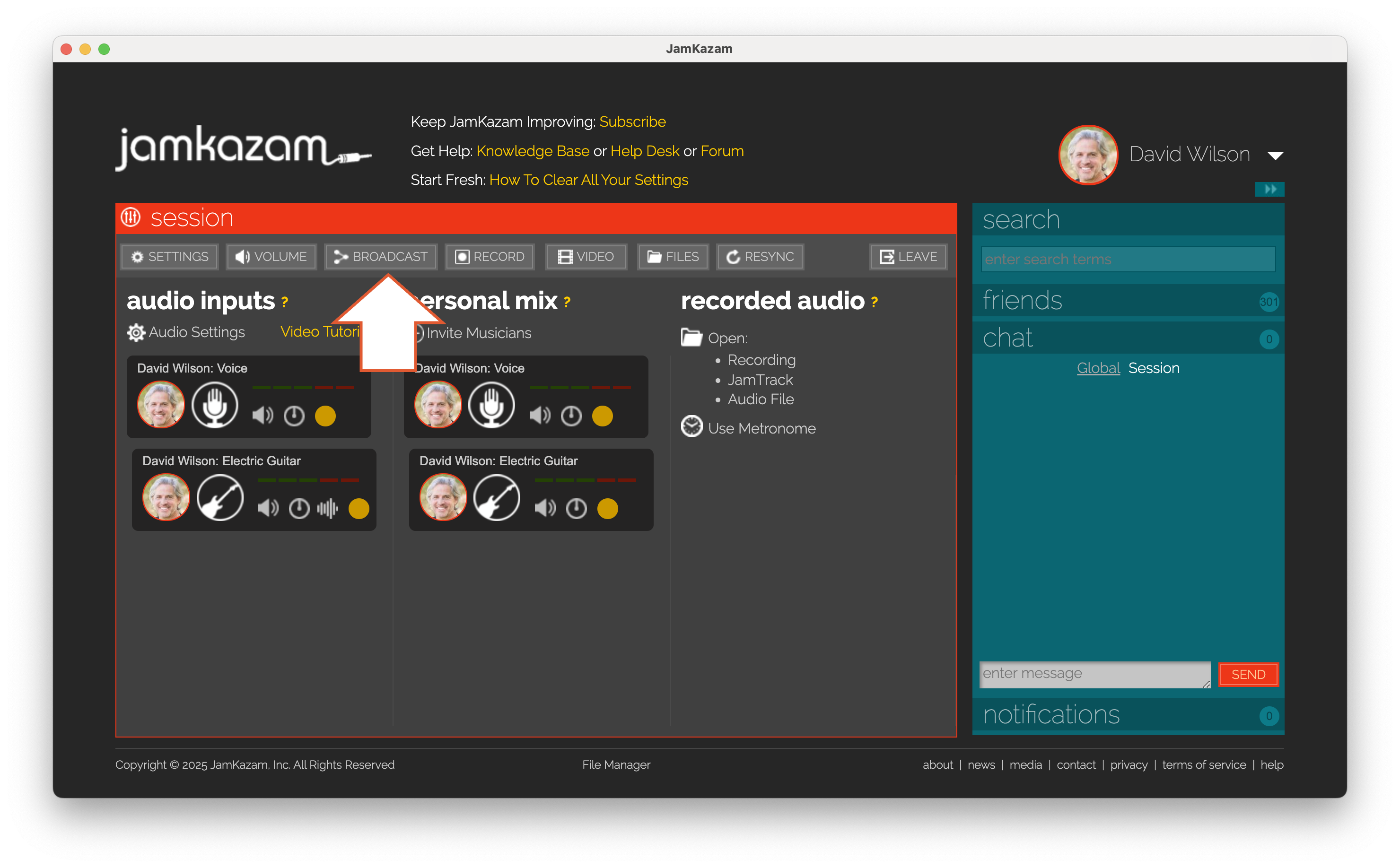1400x868 pixels.
Task: Click the enter search terms field
Action: point(1127,260)
